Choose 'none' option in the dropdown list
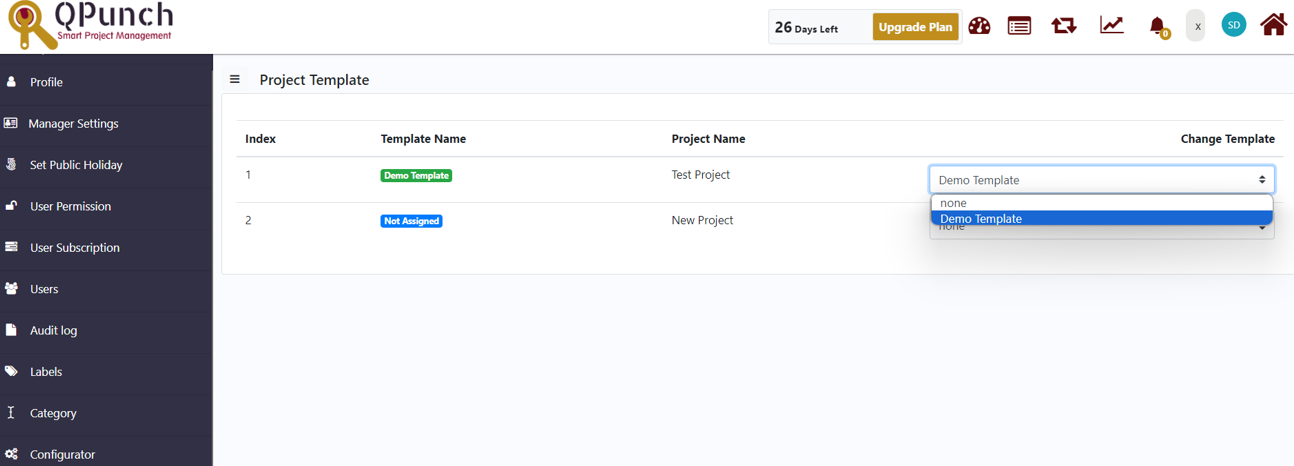The image size is (1294, 466). click(x=1102, y=203)
